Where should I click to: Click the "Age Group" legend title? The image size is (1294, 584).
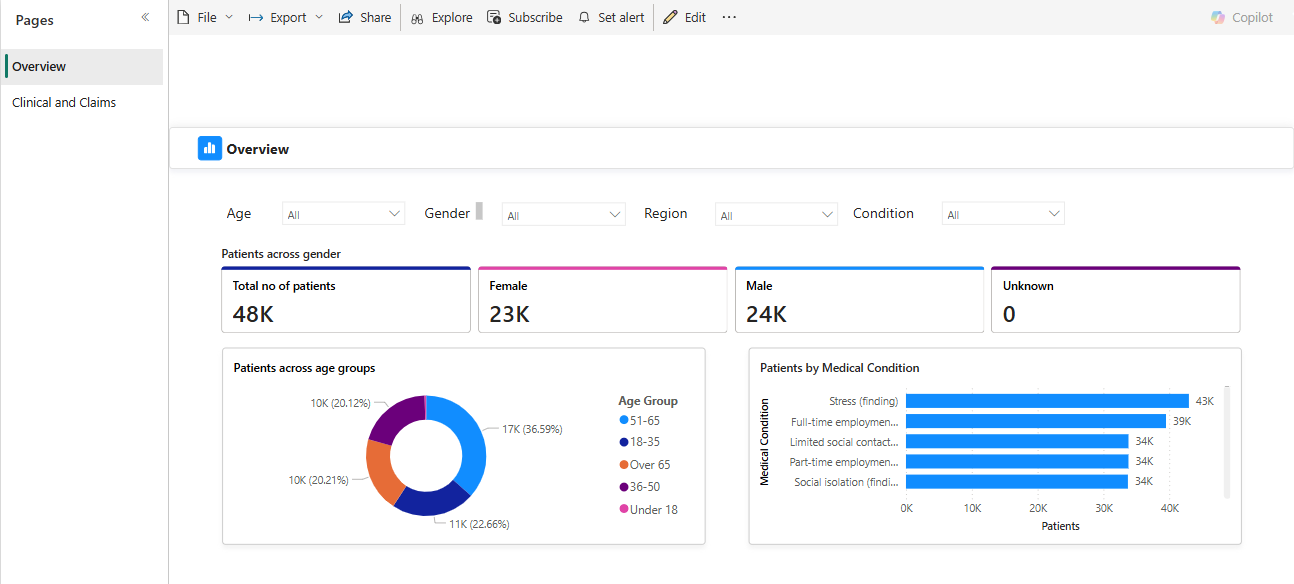point(648,401)
